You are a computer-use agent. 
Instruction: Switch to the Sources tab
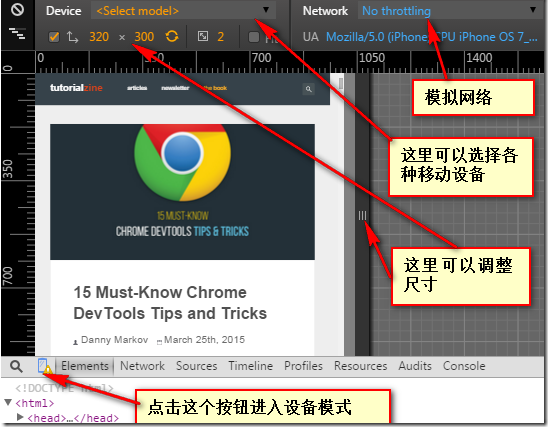click(196, 366)
